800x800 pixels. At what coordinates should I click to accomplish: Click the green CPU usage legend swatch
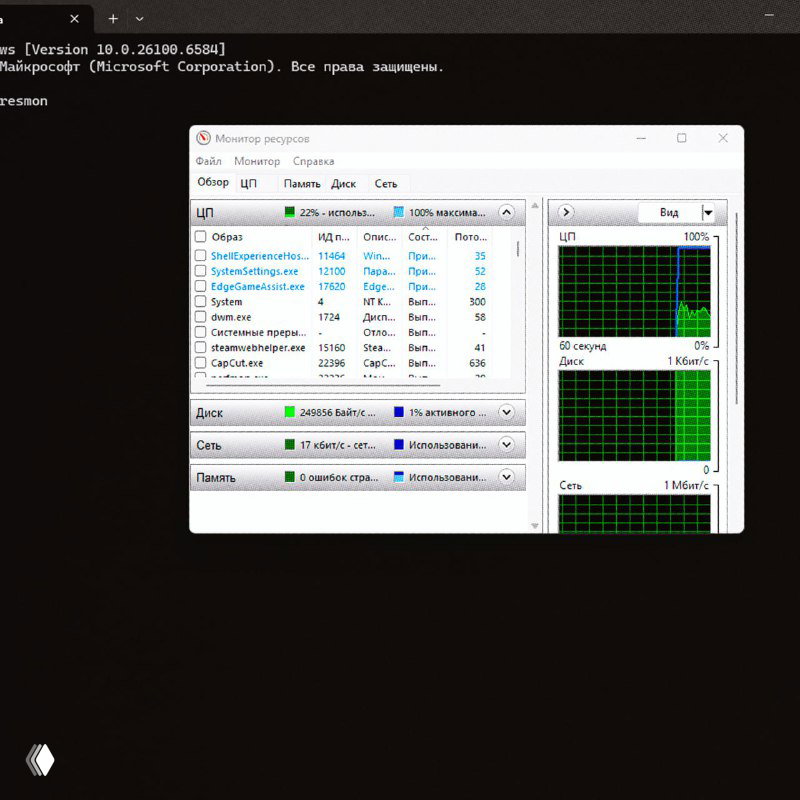tap(291, 213)
